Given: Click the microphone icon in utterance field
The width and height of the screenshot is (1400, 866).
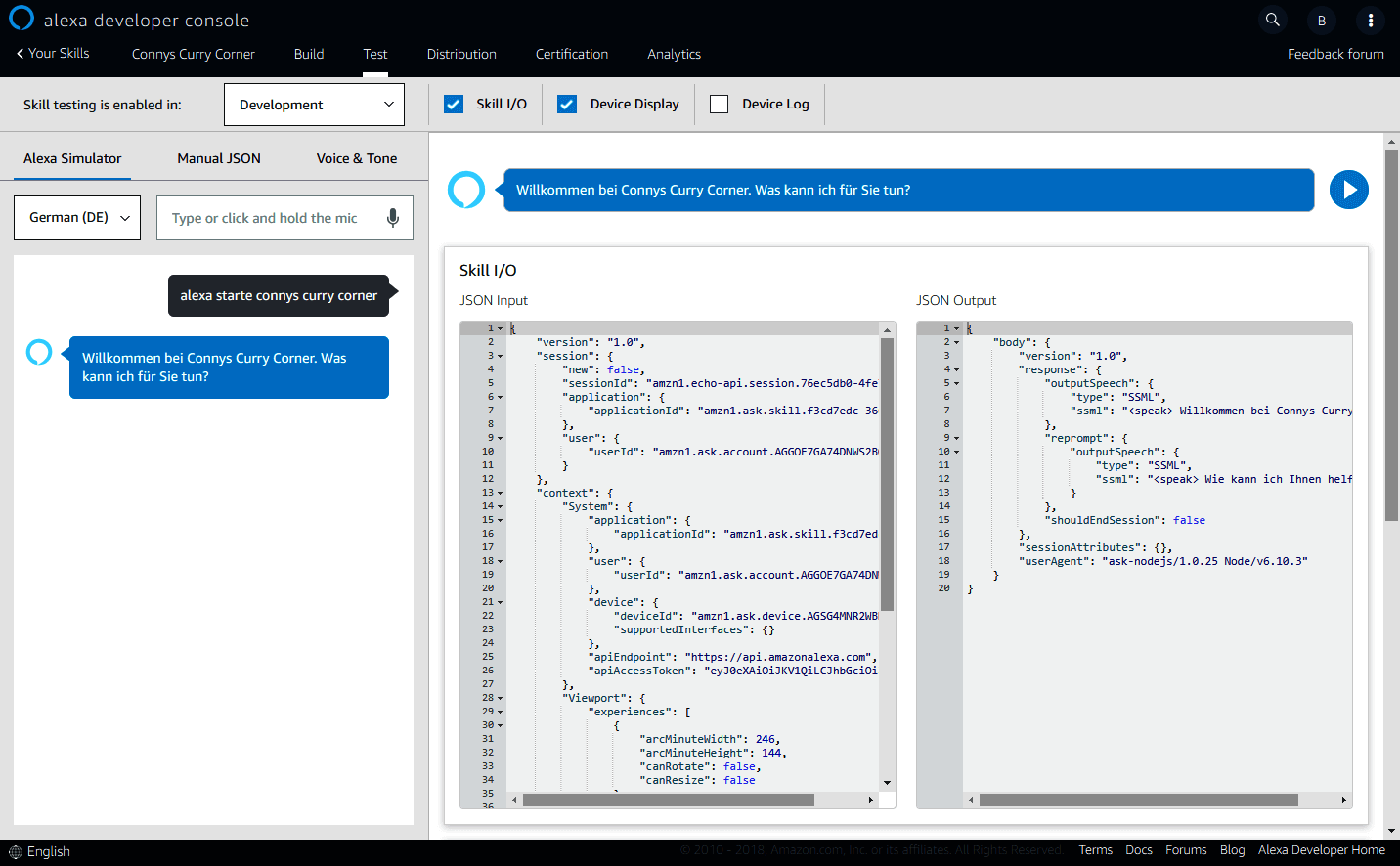Looking at the screenshot, I should click(392, 218).
